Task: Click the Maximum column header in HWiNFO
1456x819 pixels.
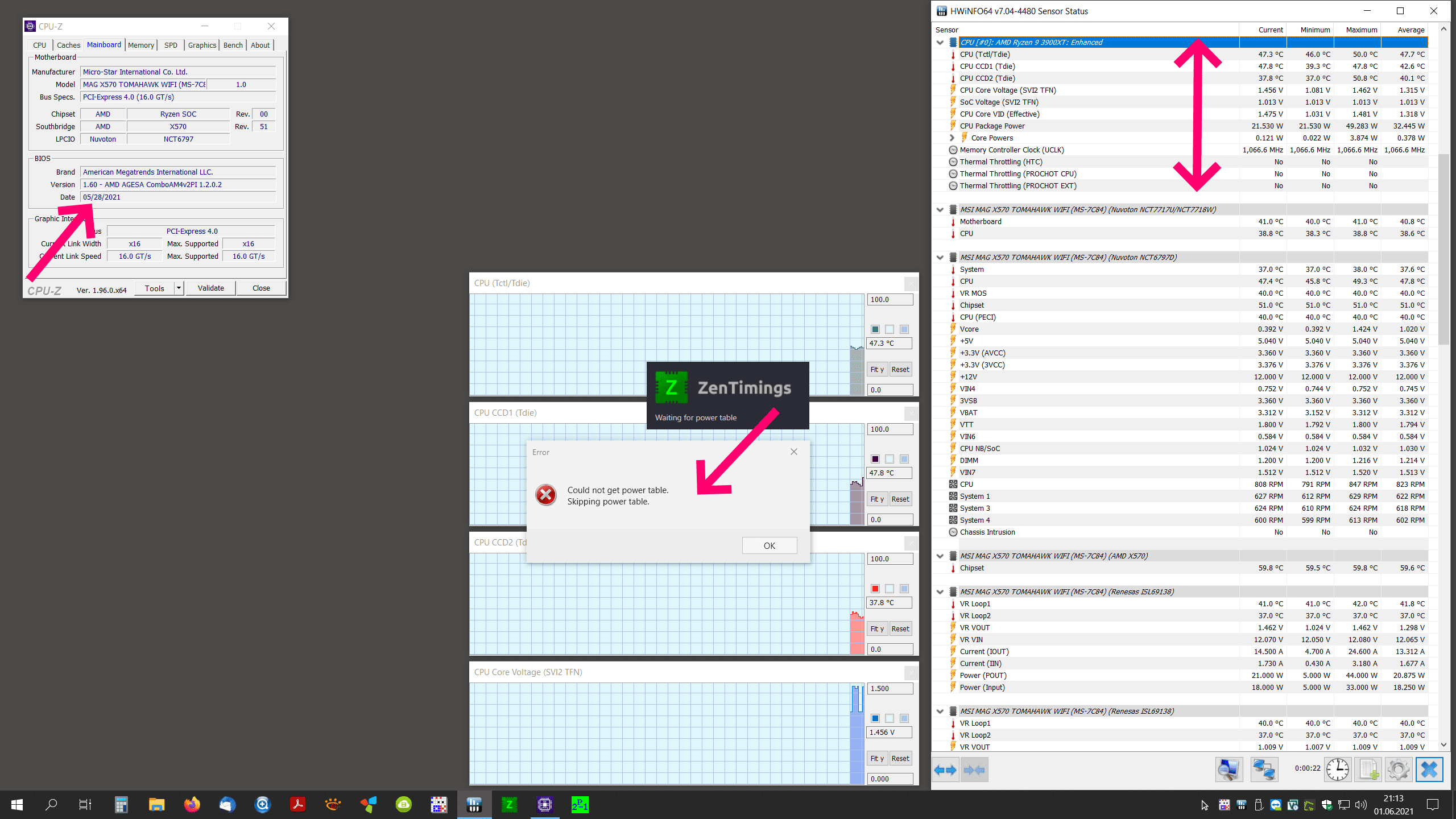Action: point(1357,30)
